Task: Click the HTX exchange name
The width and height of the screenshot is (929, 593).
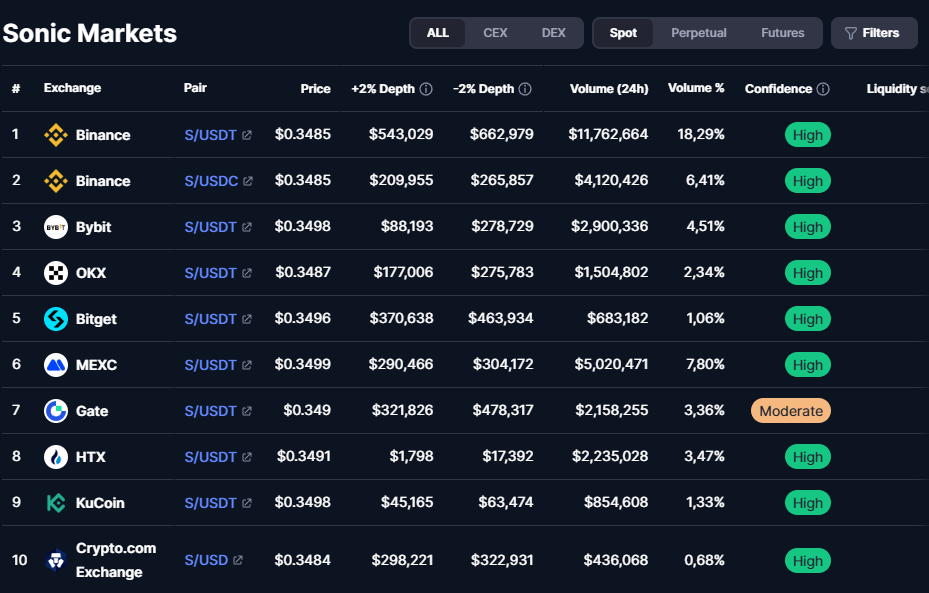Action: click(91, 457)
